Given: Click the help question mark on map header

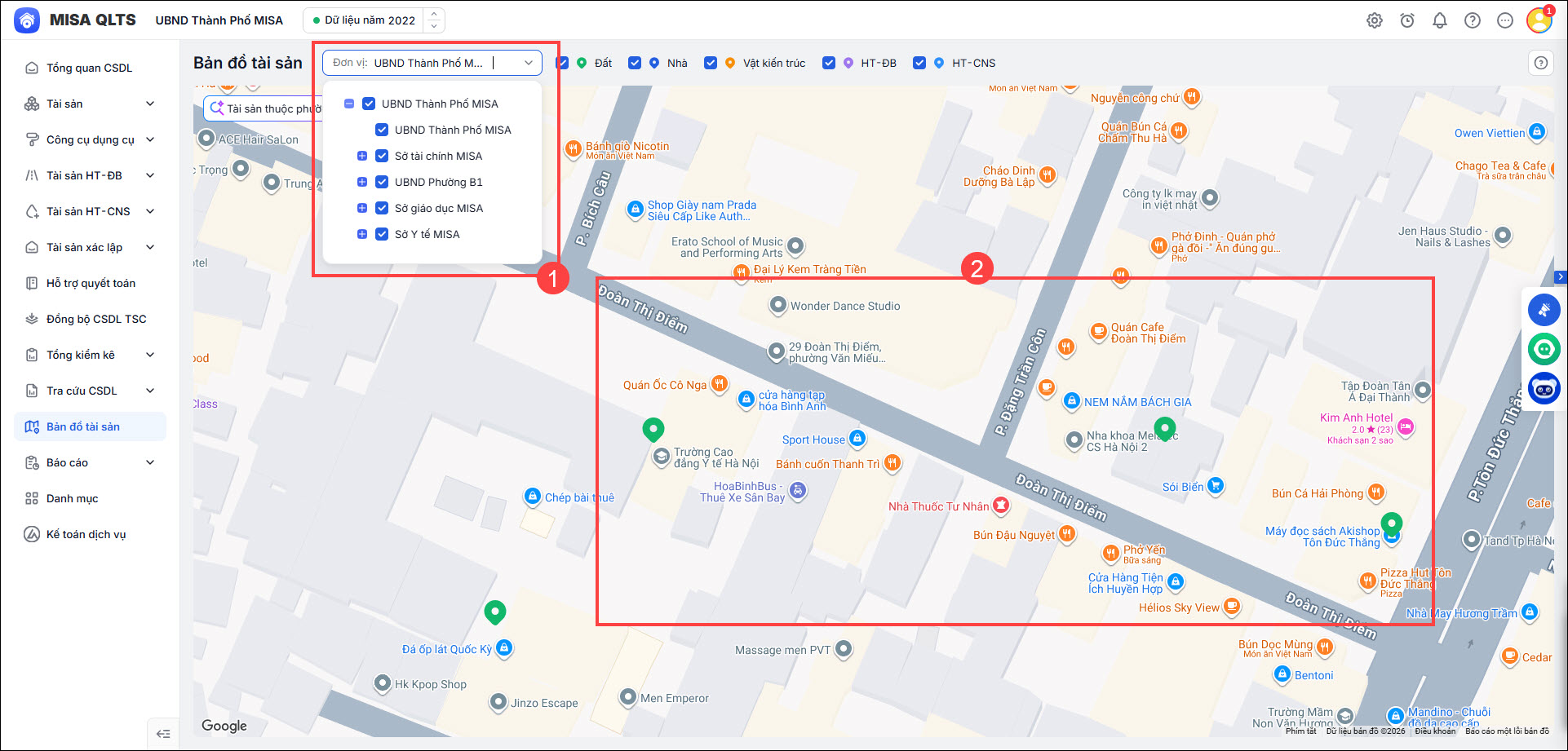Looking at the screenshot, I should click(1541, 63).
